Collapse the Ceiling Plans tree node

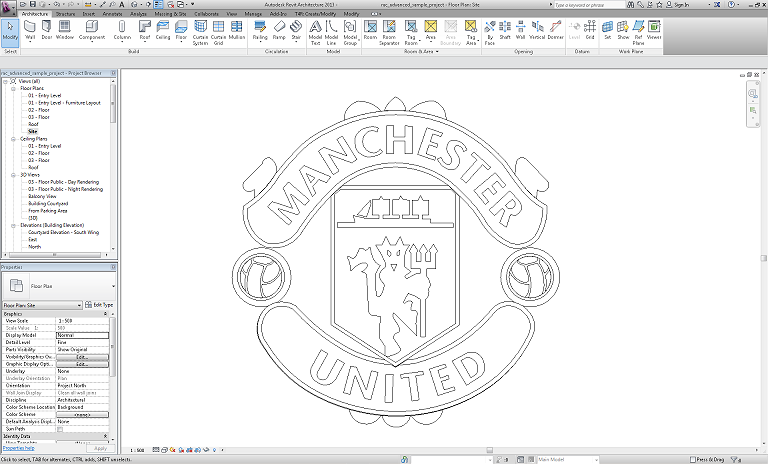13,139
